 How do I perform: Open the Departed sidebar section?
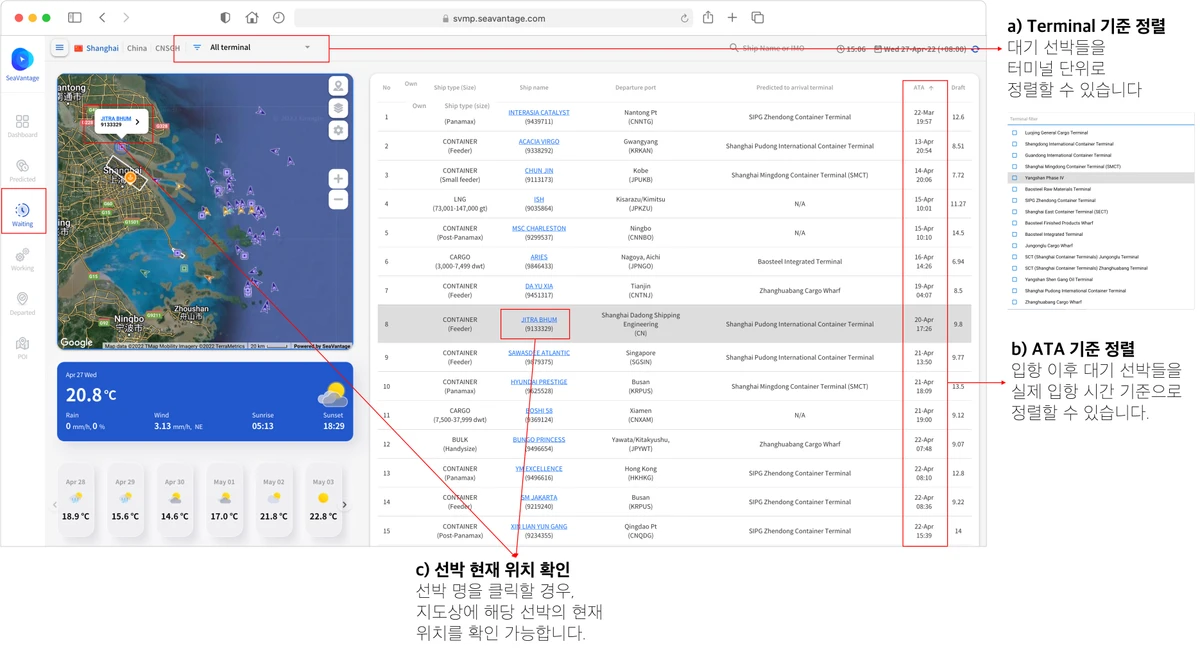click(x=22, y=304)
